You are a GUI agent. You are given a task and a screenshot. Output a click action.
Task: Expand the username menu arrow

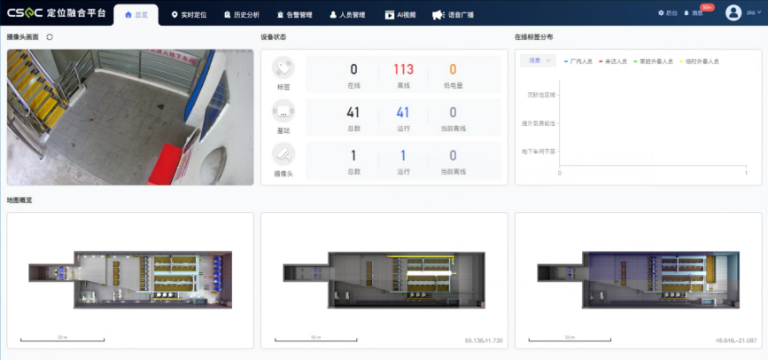click(760, 13)
